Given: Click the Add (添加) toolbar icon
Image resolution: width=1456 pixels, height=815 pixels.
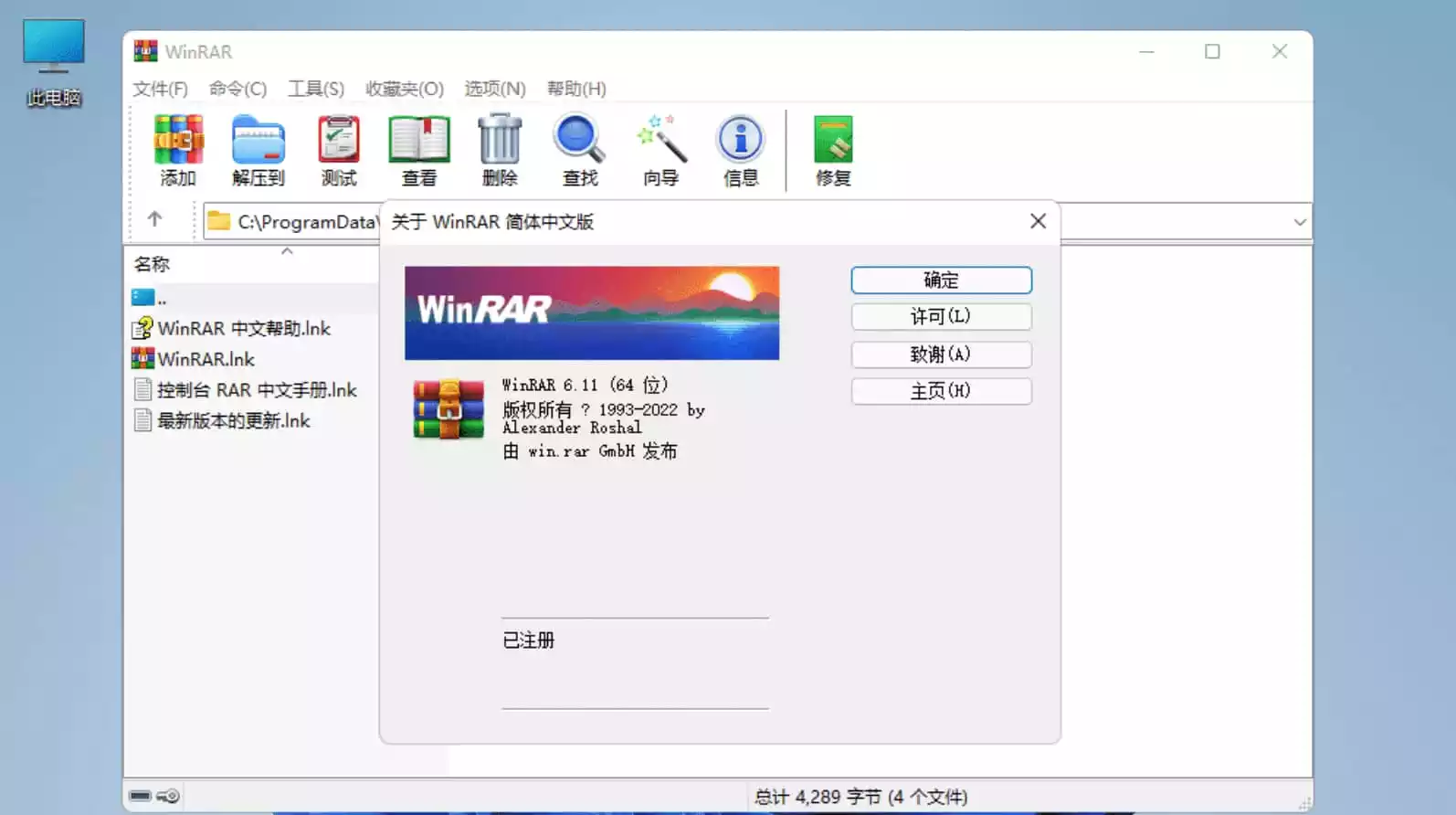Looking at the screenshot, I should point(178,150).
